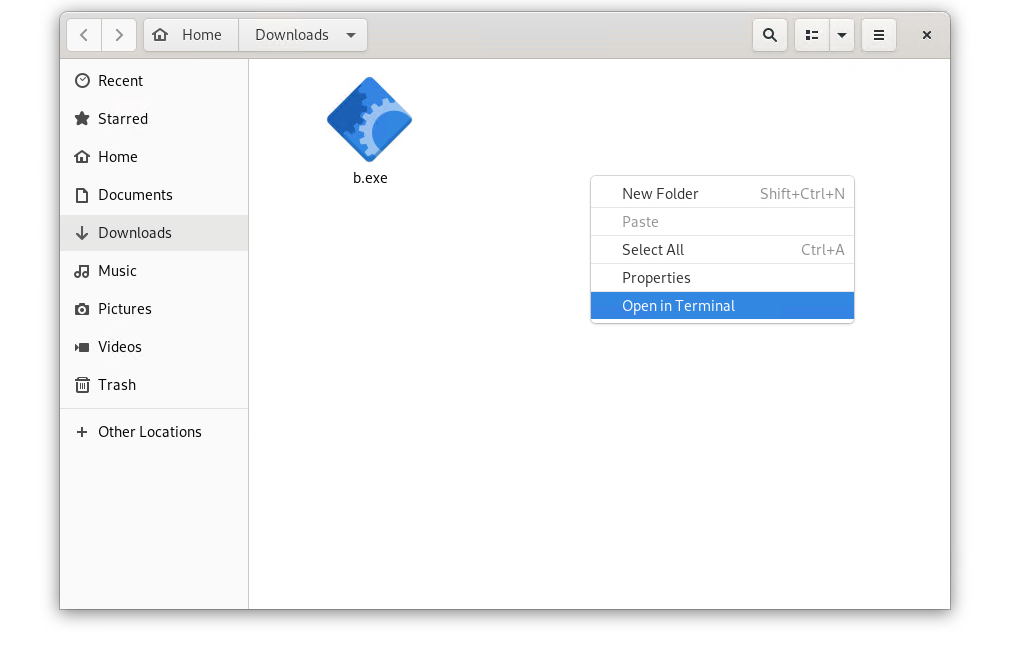This screenshot has height=652, width=1022.
Task: Toggle the list view icon
Action: (812, 35)
